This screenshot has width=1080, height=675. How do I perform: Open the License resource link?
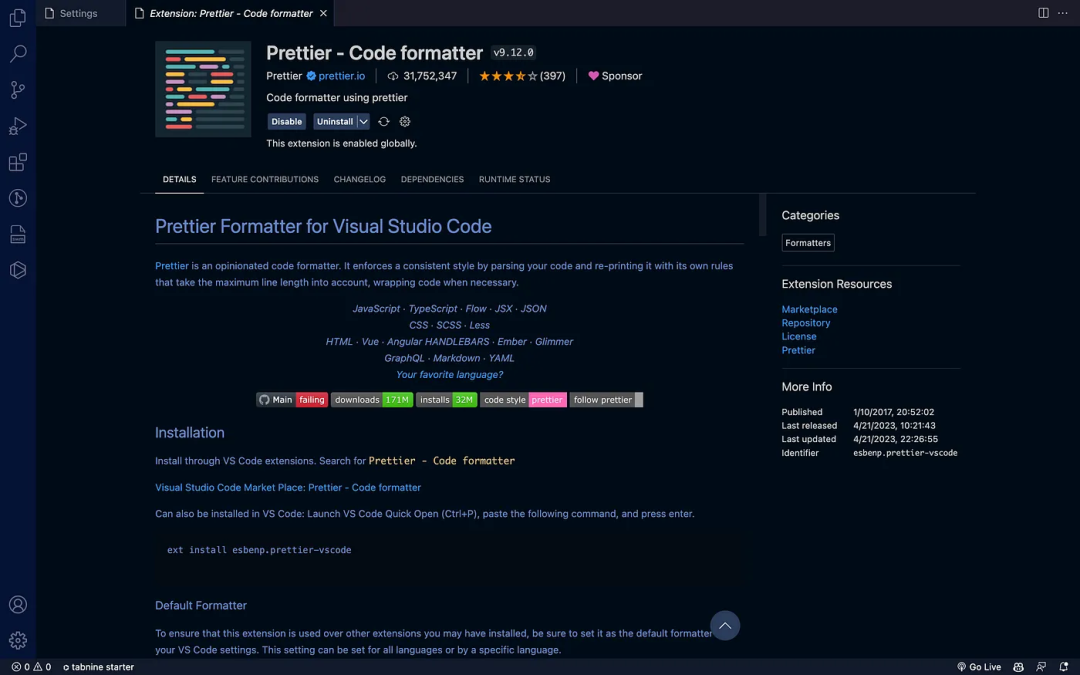[799, 336]
